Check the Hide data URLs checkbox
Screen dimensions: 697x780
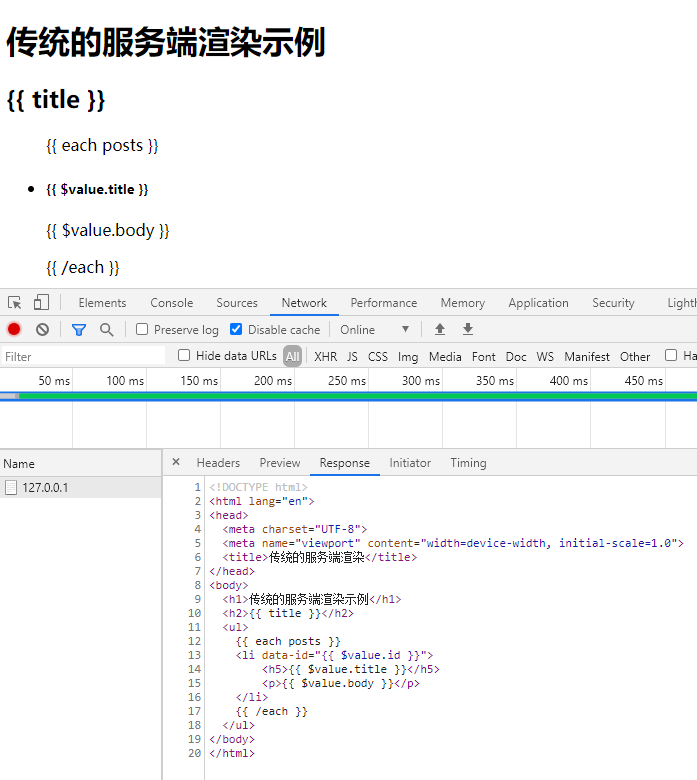(184, 355)
